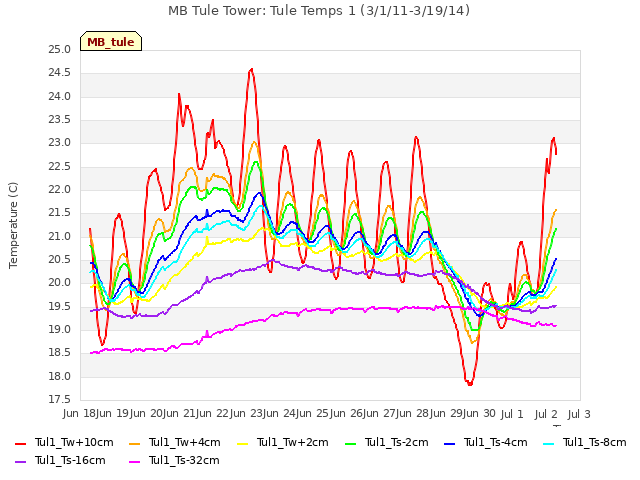Click the MB_tule label box
The width and height of the screenshot is (640, 480).
point(111,41)
